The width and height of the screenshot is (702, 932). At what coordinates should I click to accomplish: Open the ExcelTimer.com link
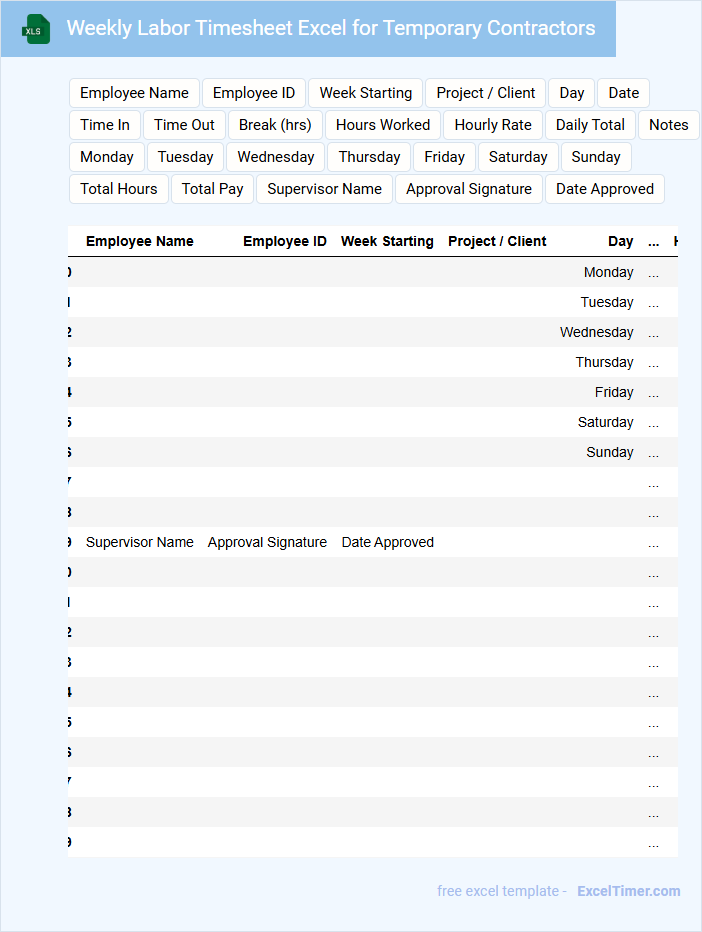point(629,891)
